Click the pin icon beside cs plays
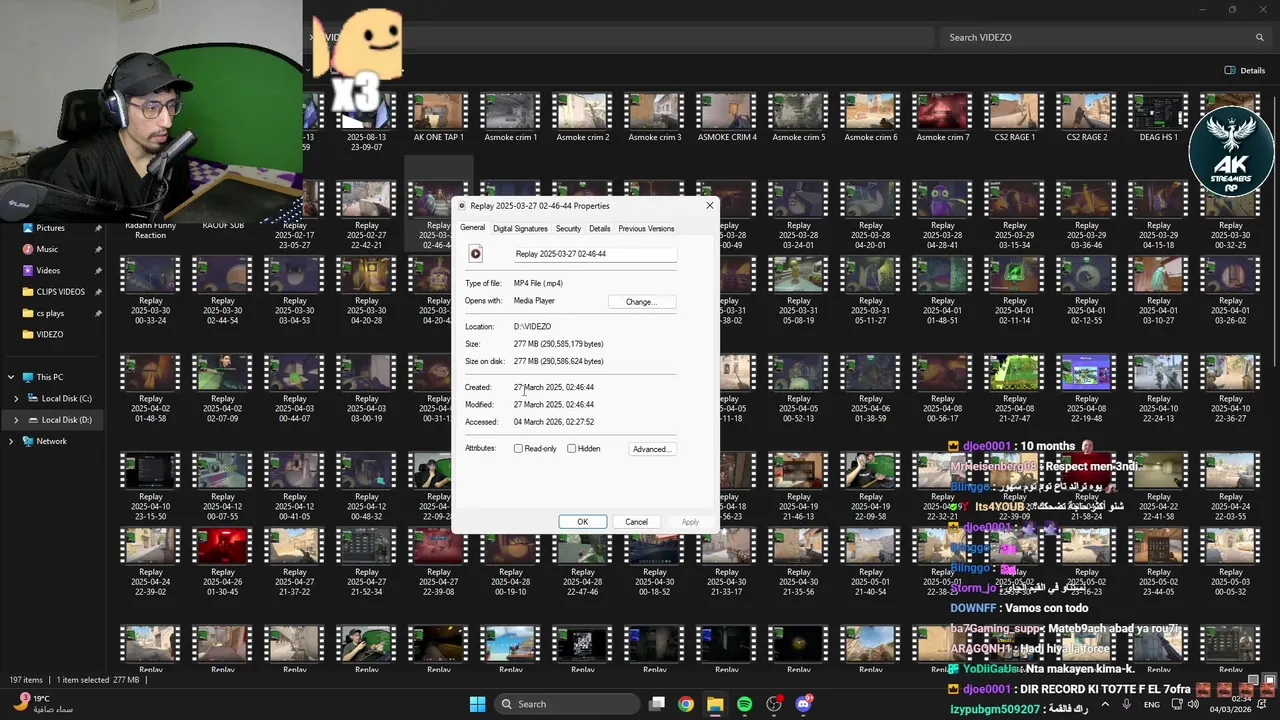 [x=98, y=313]
